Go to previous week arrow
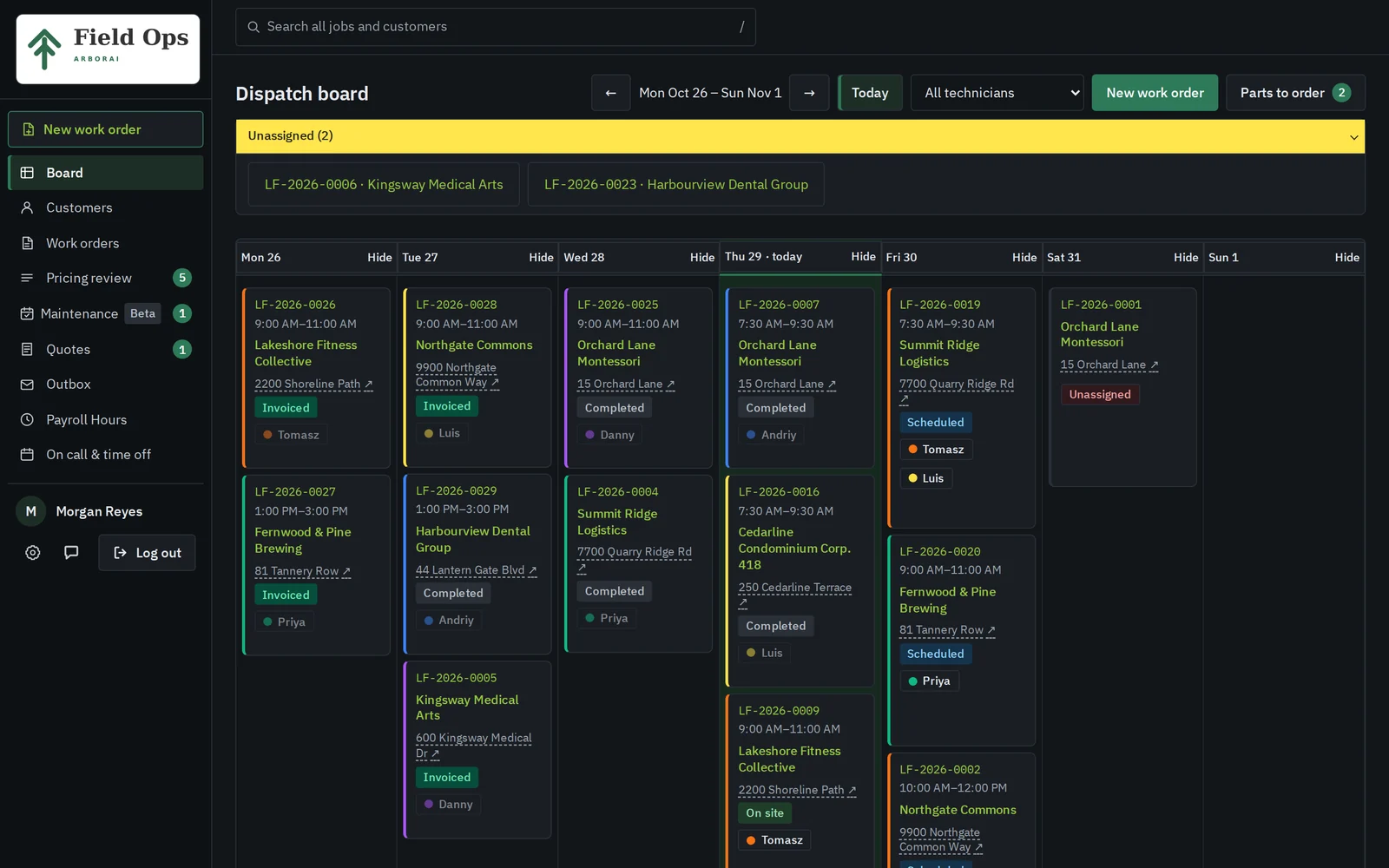 coord(611,93)
